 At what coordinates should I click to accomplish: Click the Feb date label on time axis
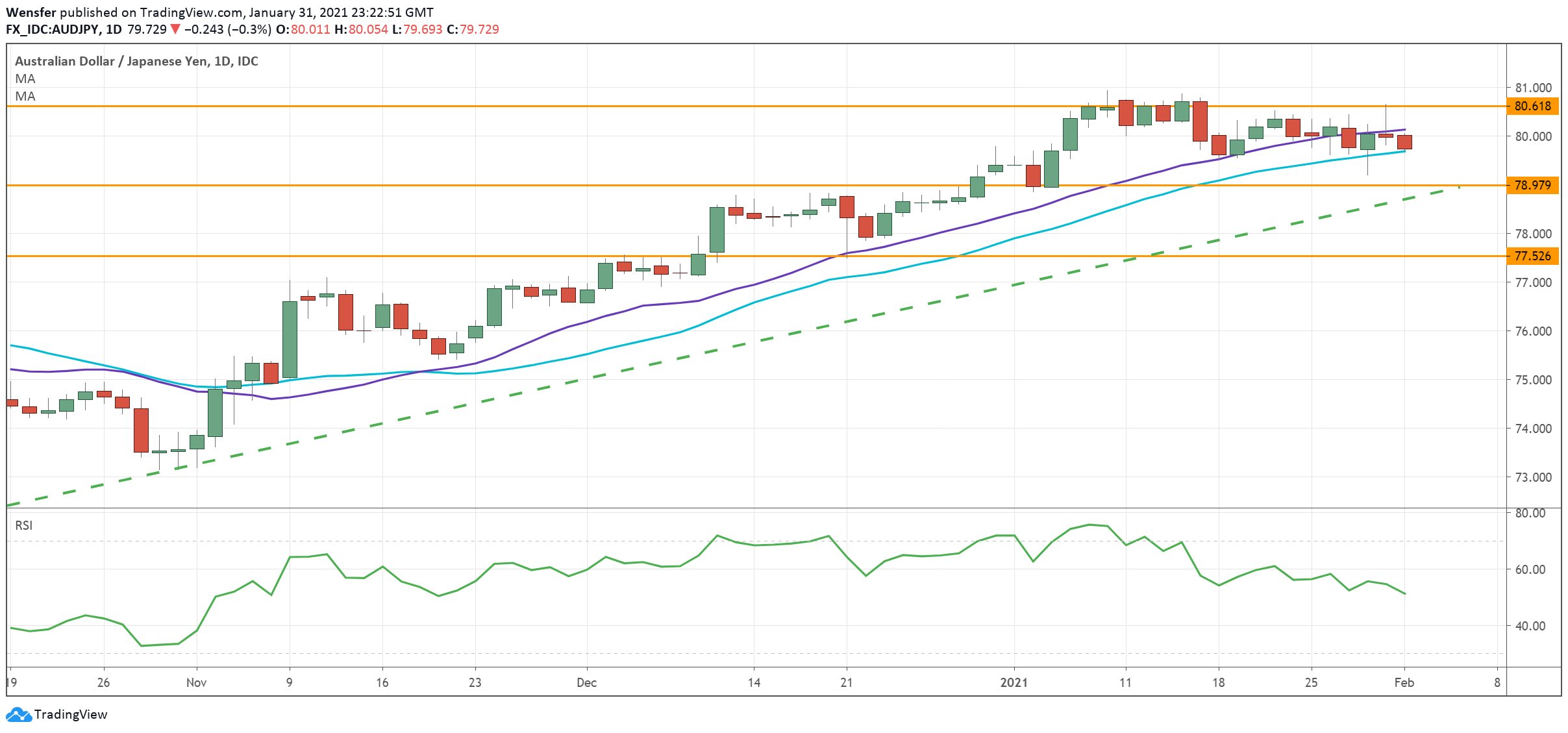coord(1404,682)
